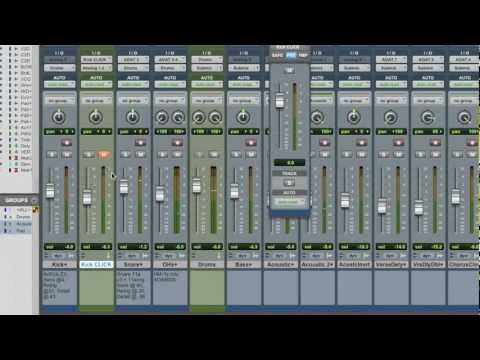Image resolution: width=480 pixels, height=360 pixels.
Task: Mute the VerseDely track
Action: [x=399, y=154]
